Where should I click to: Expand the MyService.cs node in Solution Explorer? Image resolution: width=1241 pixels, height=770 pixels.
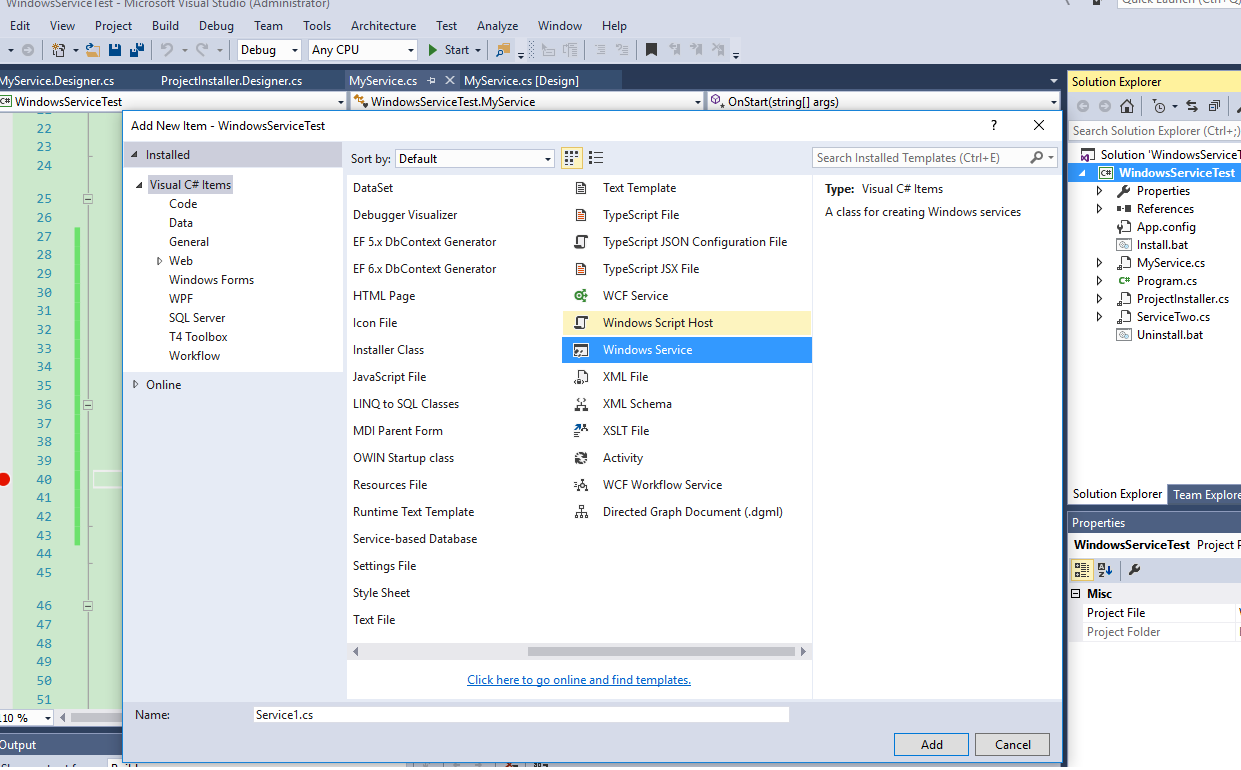click(x=1100, y=263)
